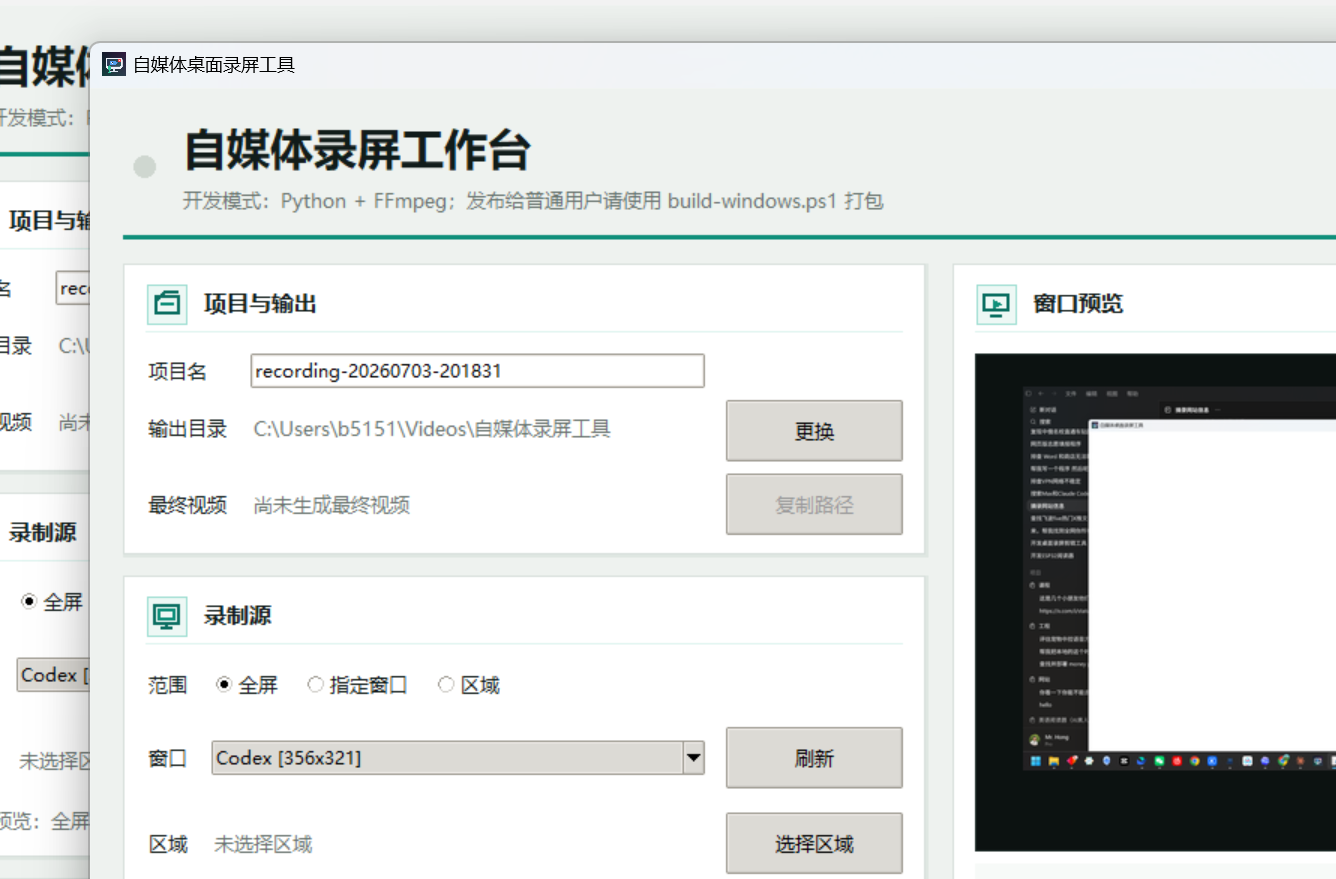The width and height of the screenshot is (1336, 879).
Task: Click the 选择区域 button
Action: [x=814, y=844]
